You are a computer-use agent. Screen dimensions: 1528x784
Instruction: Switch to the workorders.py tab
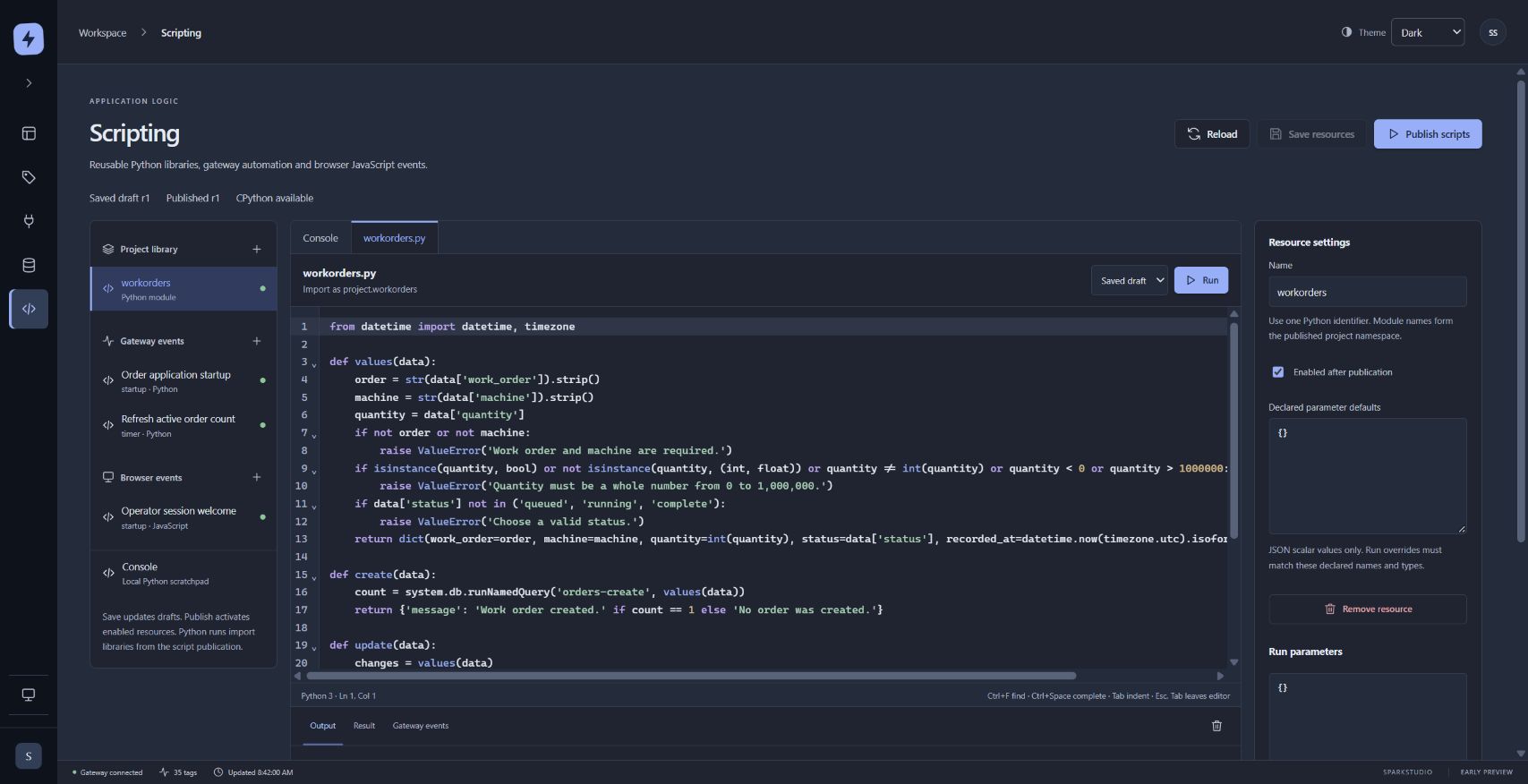point(394,238)
